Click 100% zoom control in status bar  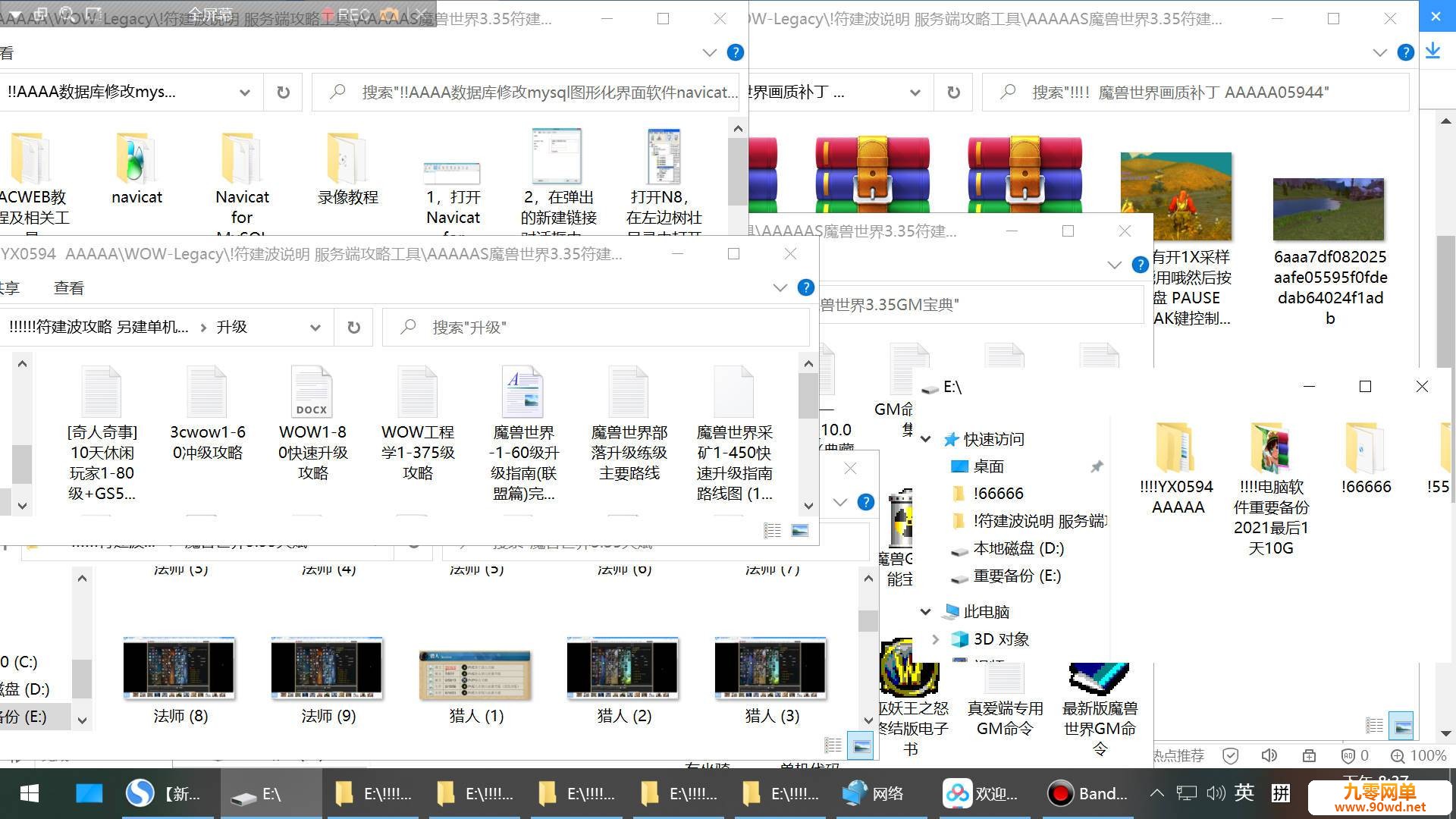point(1418,755)
